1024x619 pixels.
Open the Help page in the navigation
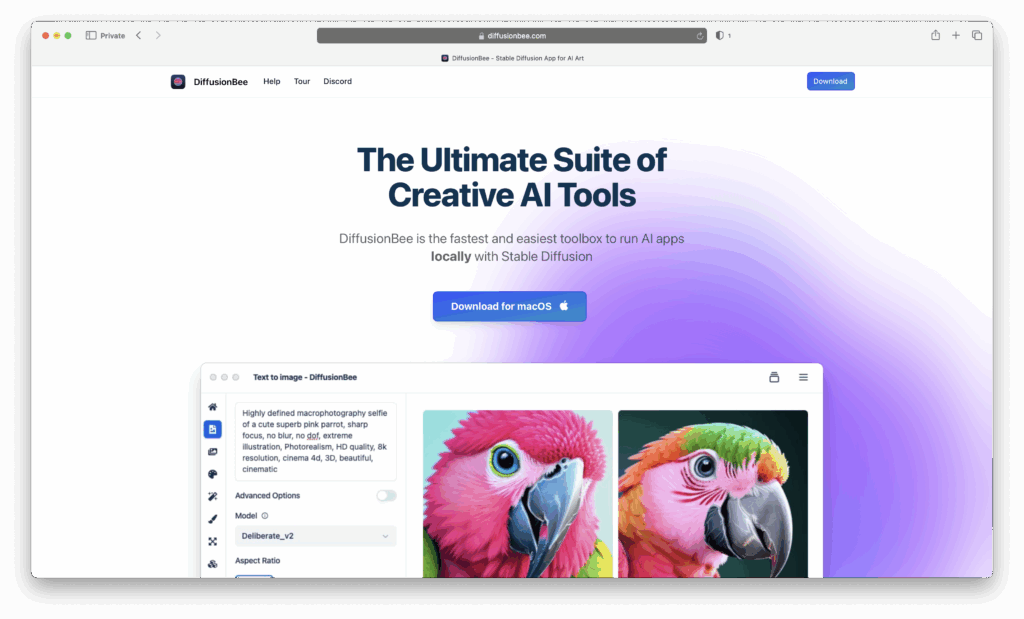tap(272, 82)
